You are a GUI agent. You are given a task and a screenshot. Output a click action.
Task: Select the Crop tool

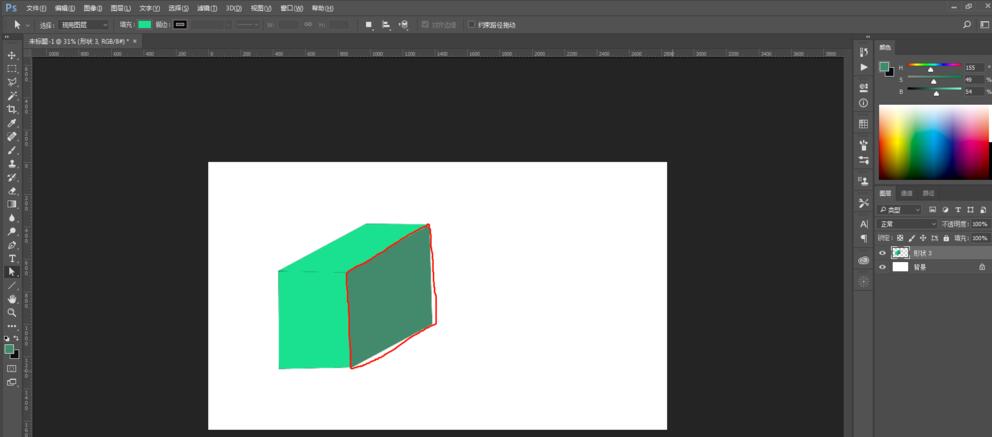[x=12, y=109]
